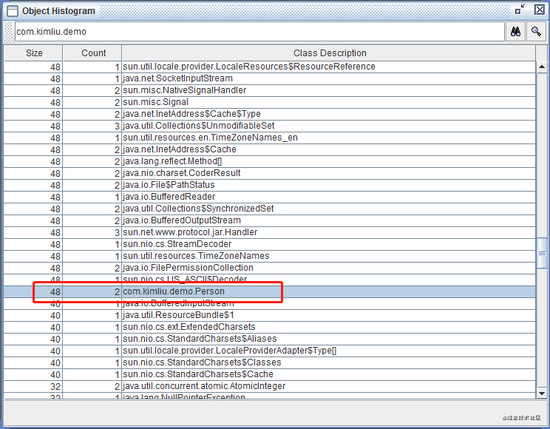Click the Object Histogram window icon

pyautogui.click(x=12, y=11)
